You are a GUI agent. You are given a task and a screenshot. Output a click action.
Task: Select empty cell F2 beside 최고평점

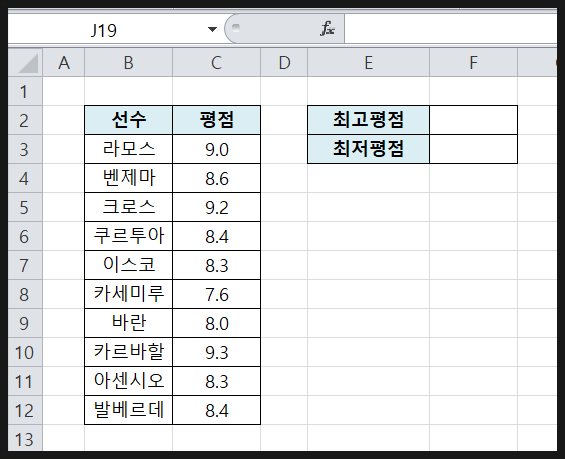(x=473, y=120)
